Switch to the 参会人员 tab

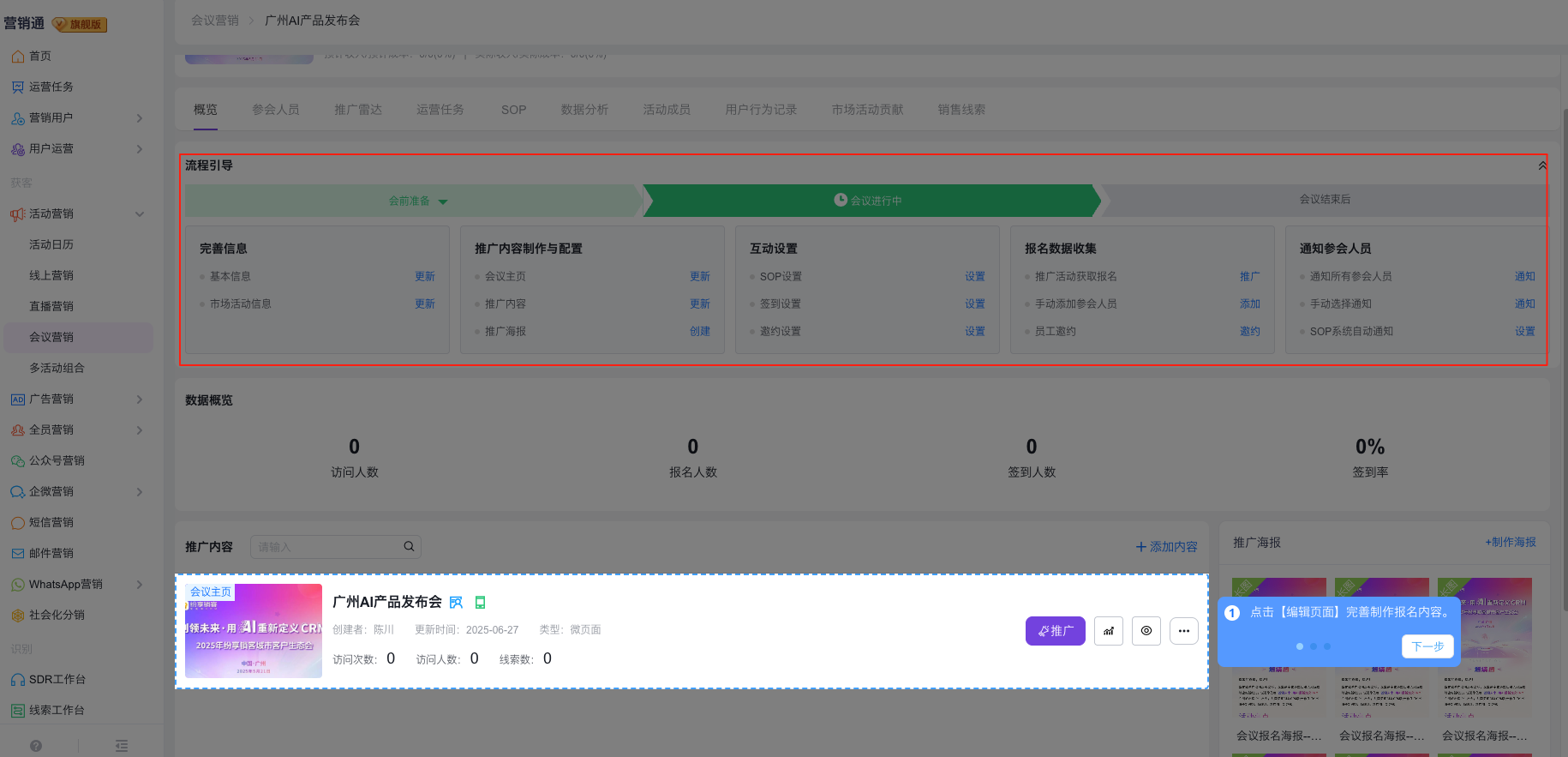(276, 110)
